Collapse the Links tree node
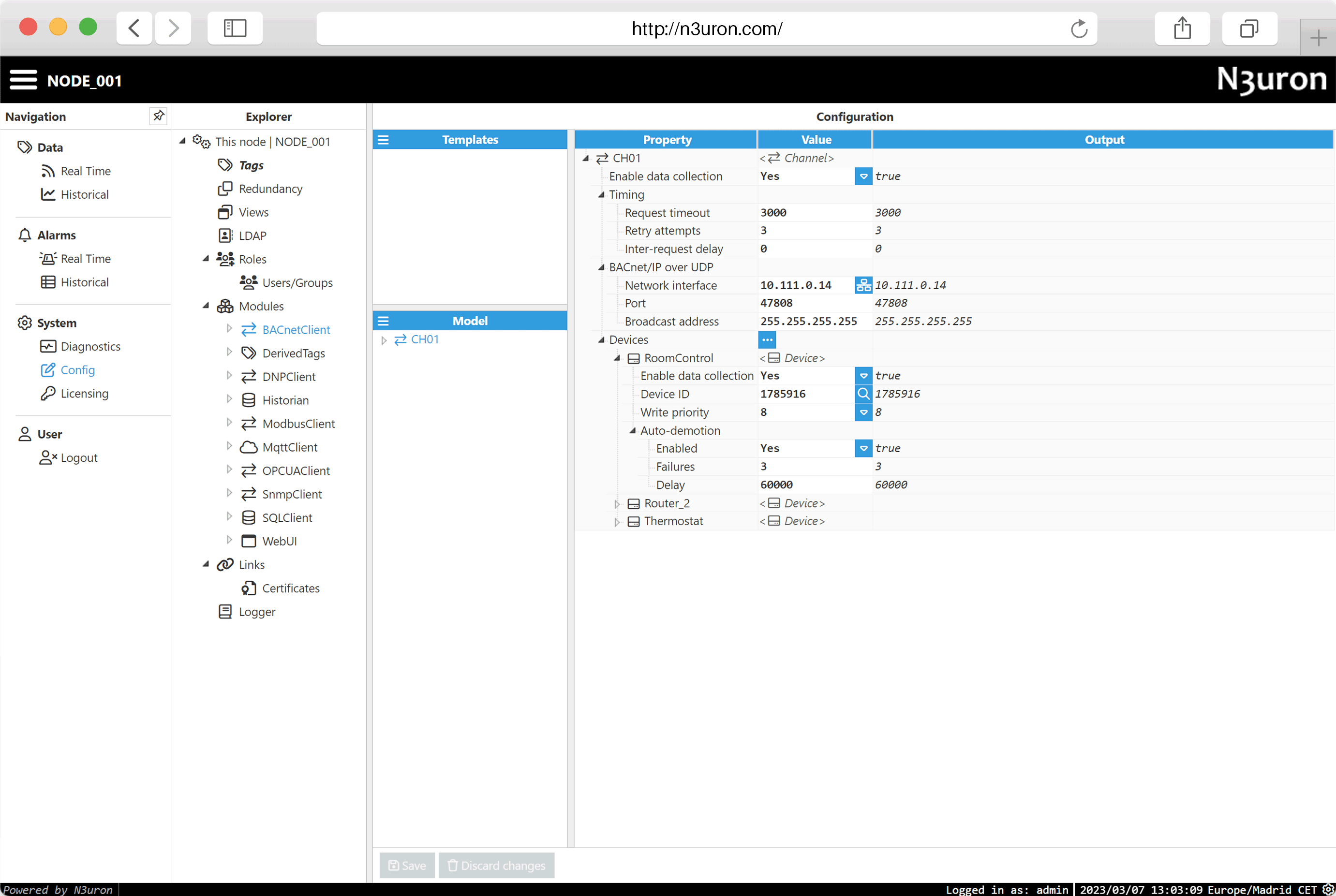 [206, 565]
